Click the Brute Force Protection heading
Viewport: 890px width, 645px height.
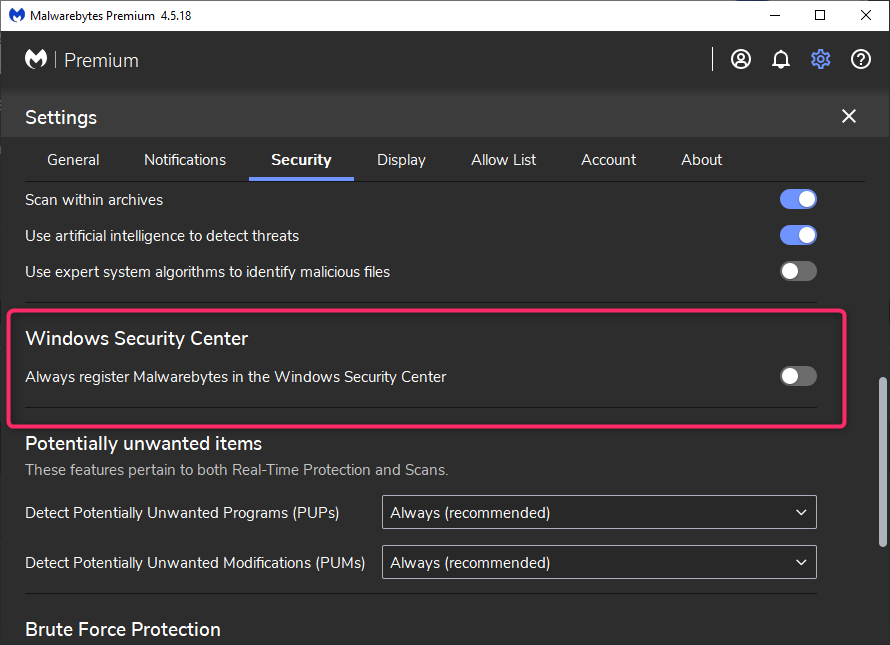tap(123, 629)
